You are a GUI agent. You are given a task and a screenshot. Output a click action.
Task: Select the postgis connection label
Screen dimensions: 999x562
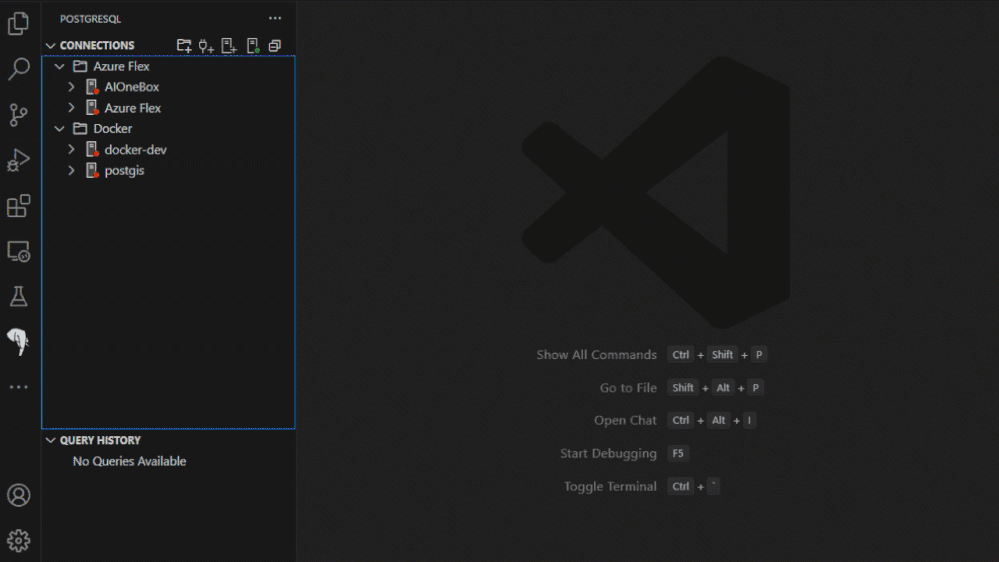tap(124, 171)
